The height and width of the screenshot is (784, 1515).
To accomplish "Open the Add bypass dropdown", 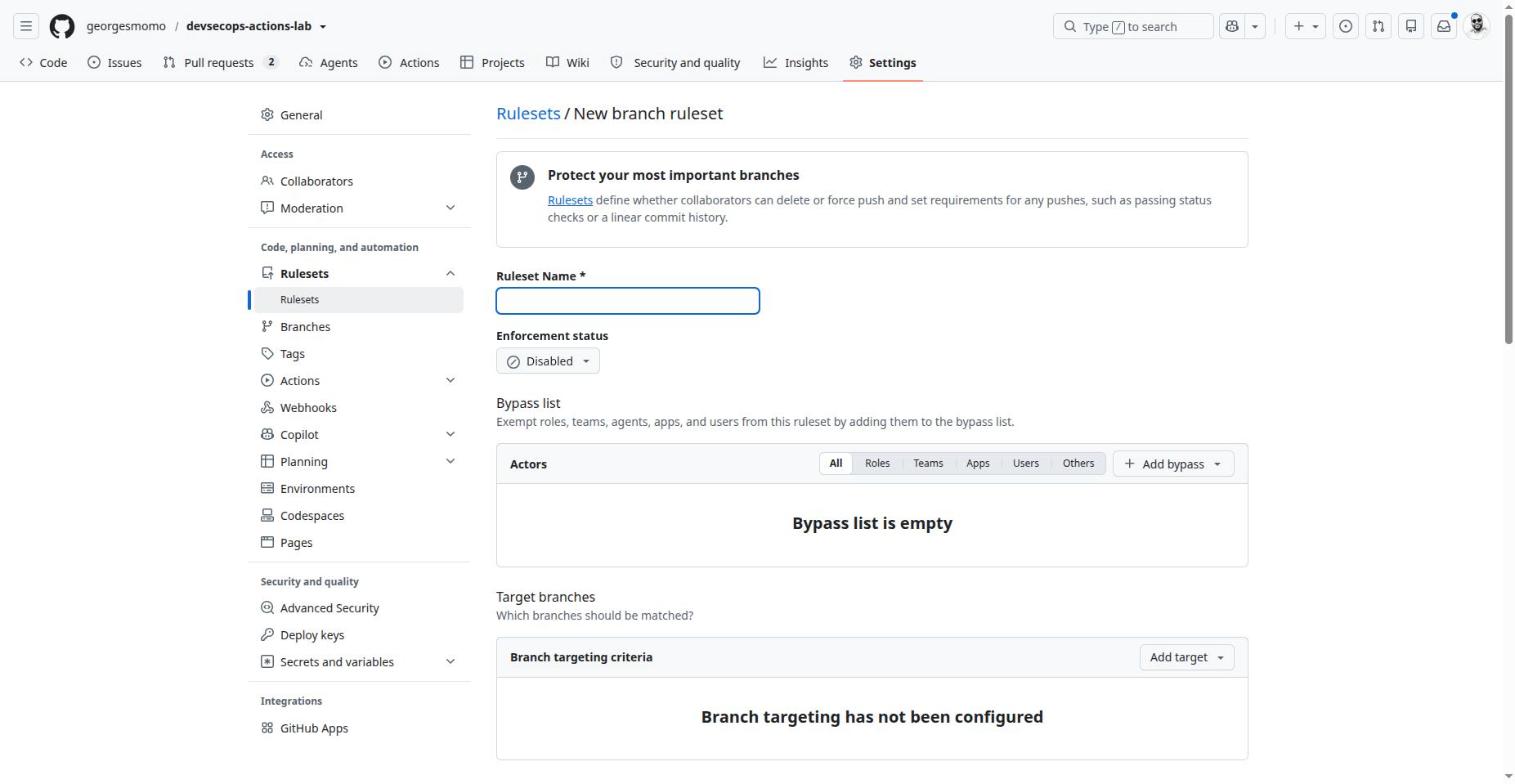I will (1173, 464).
